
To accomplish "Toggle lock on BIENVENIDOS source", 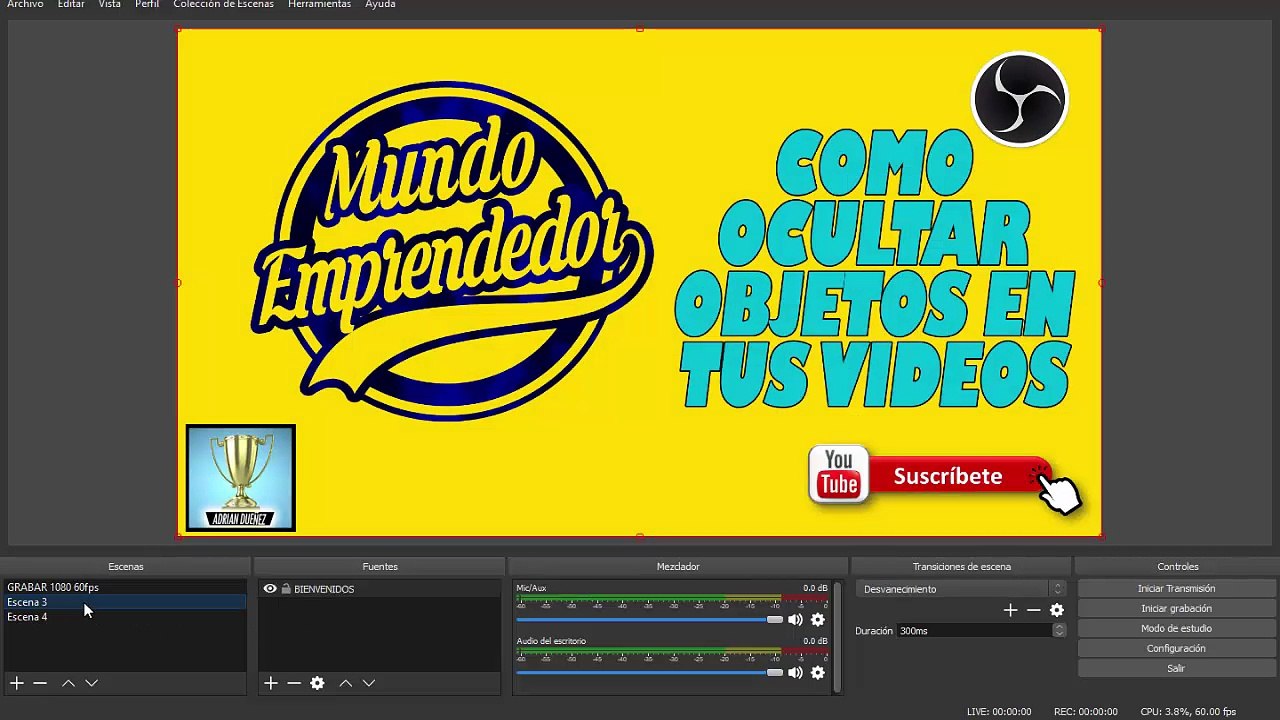I will (x=286, y=589).
